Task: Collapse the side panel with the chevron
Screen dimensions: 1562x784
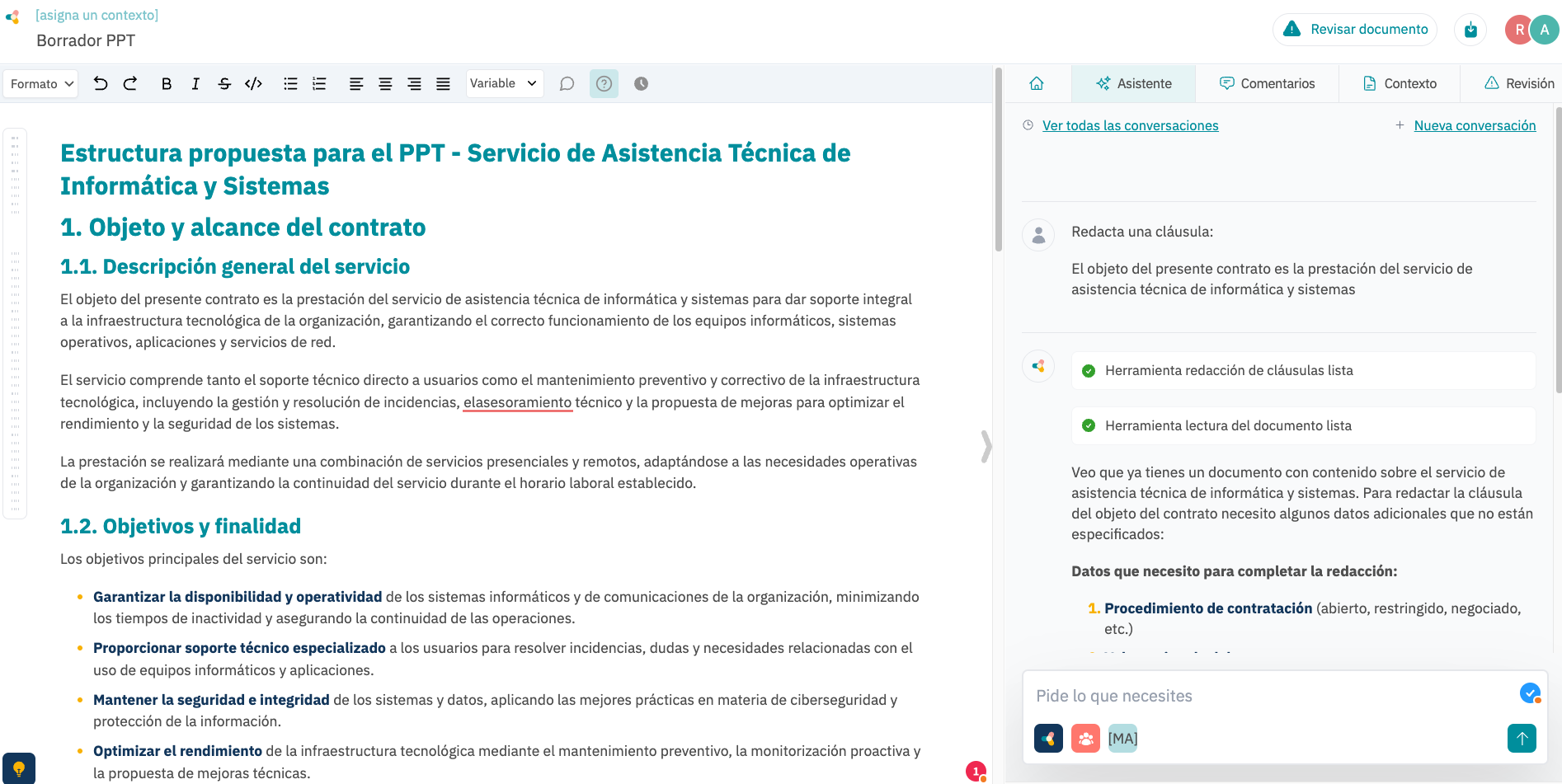Action: click(x=986, y=446)
